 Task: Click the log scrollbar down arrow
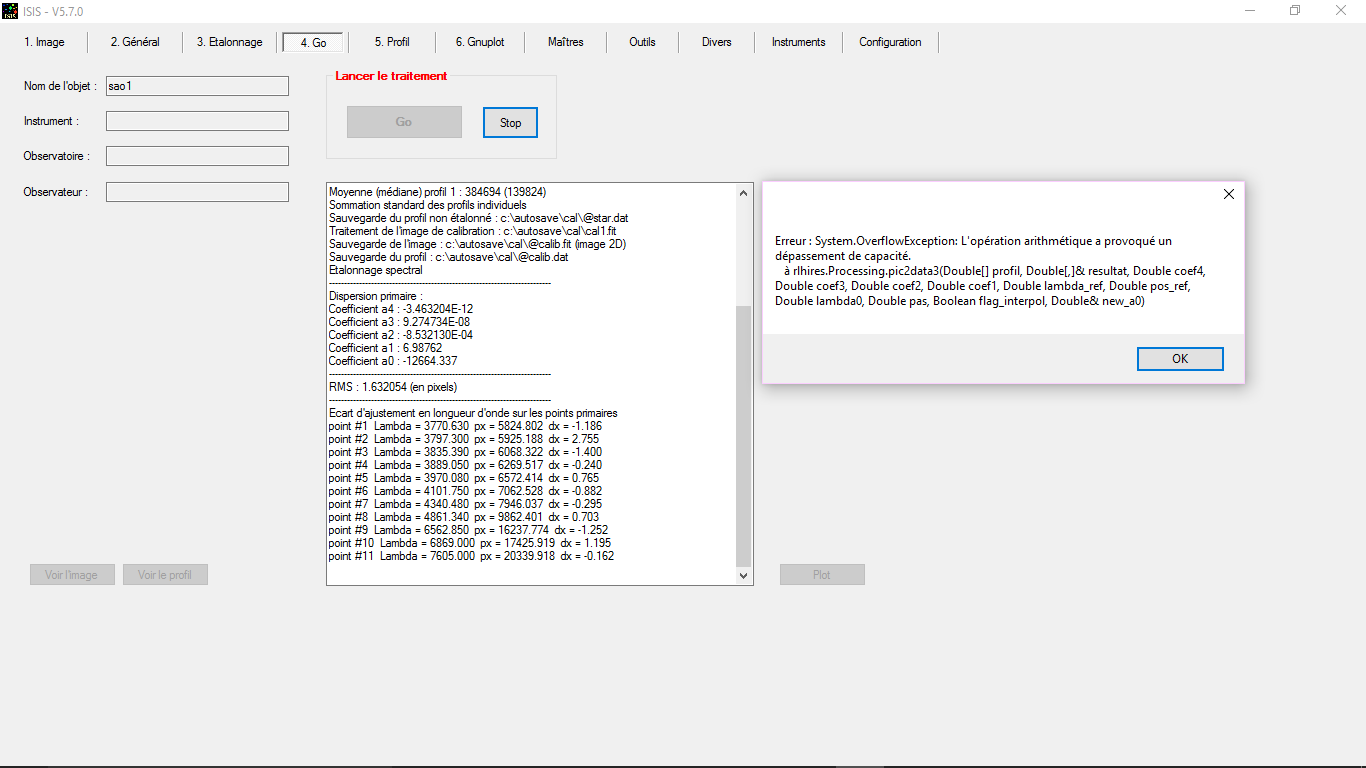[x=743, y=576]
